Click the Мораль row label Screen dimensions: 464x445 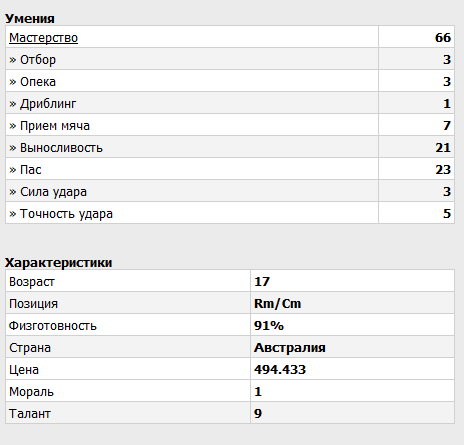31,392
